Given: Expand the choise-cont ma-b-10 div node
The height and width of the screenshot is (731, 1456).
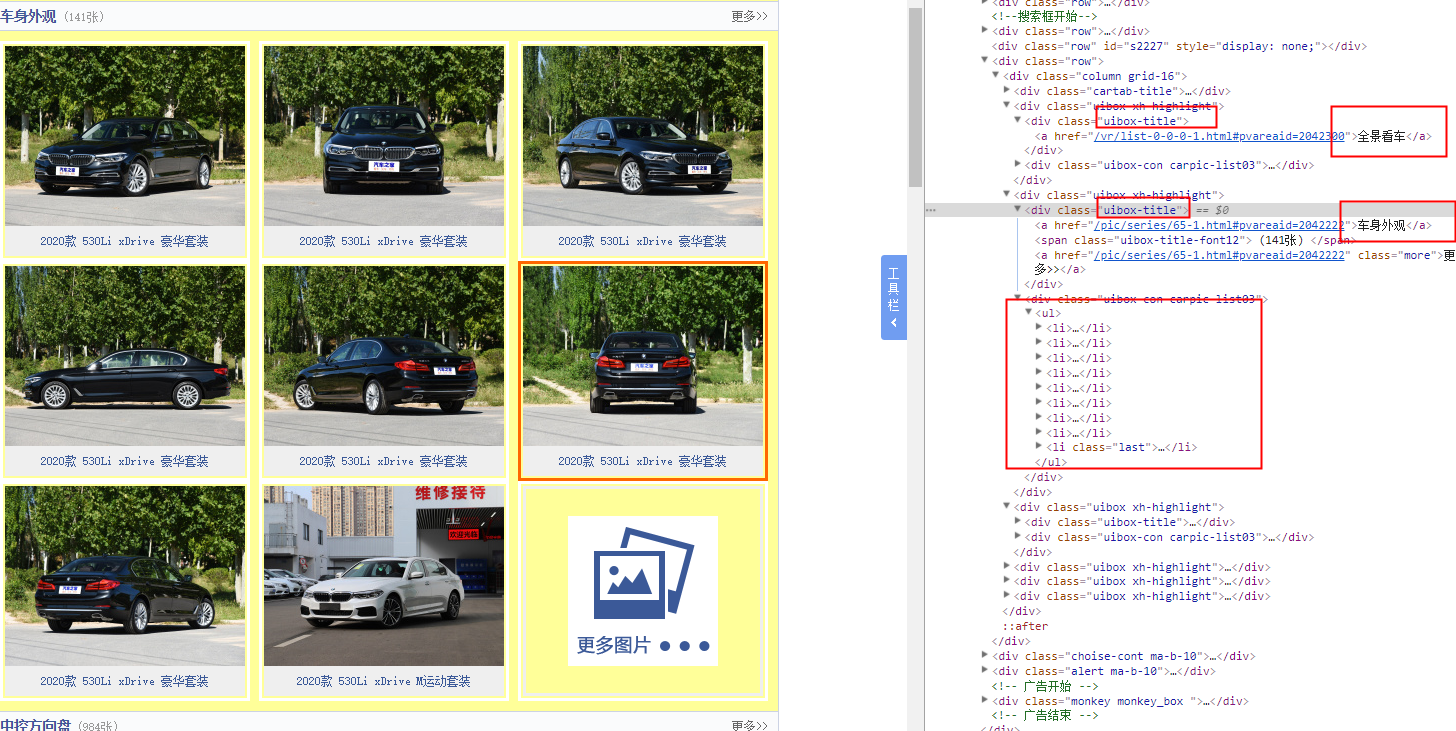Looking at the screenshot, I should [x=986, y=656].
